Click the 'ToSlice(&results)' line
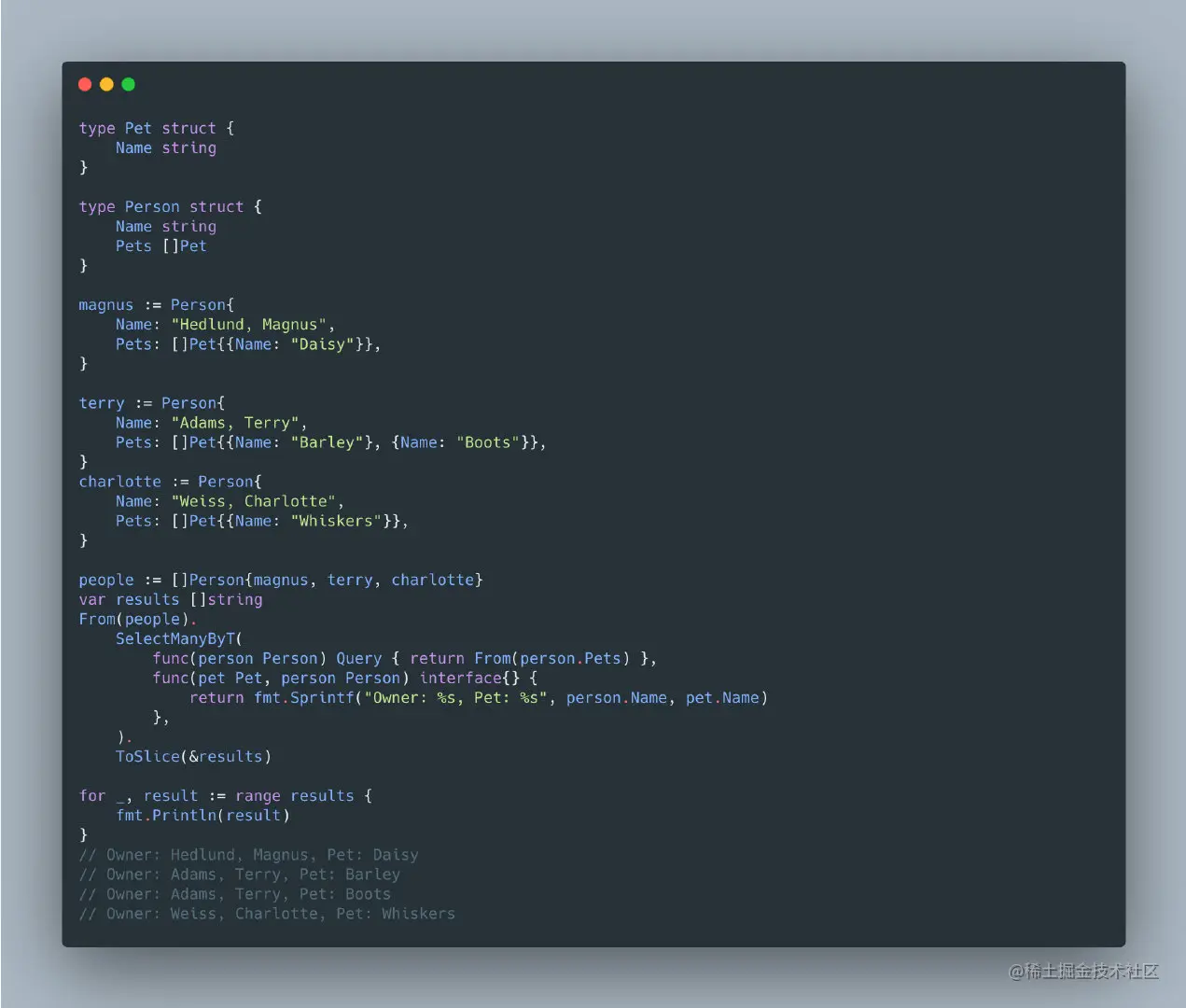Screen dimensions: 1186x1008 pos(193,756)
